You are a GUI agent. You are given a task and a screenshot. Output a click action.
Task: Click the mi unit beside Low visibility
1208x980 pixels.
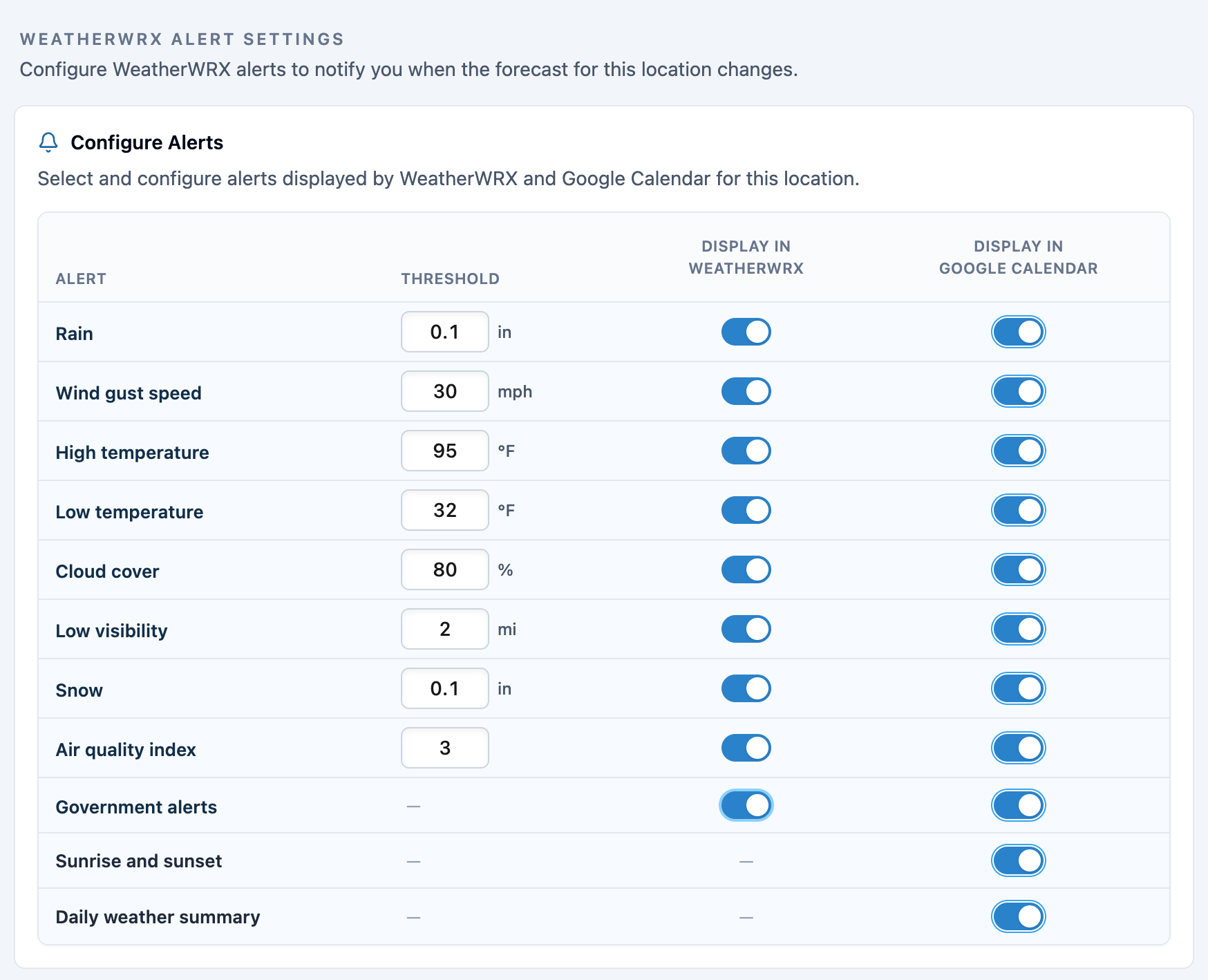[507, 630]
